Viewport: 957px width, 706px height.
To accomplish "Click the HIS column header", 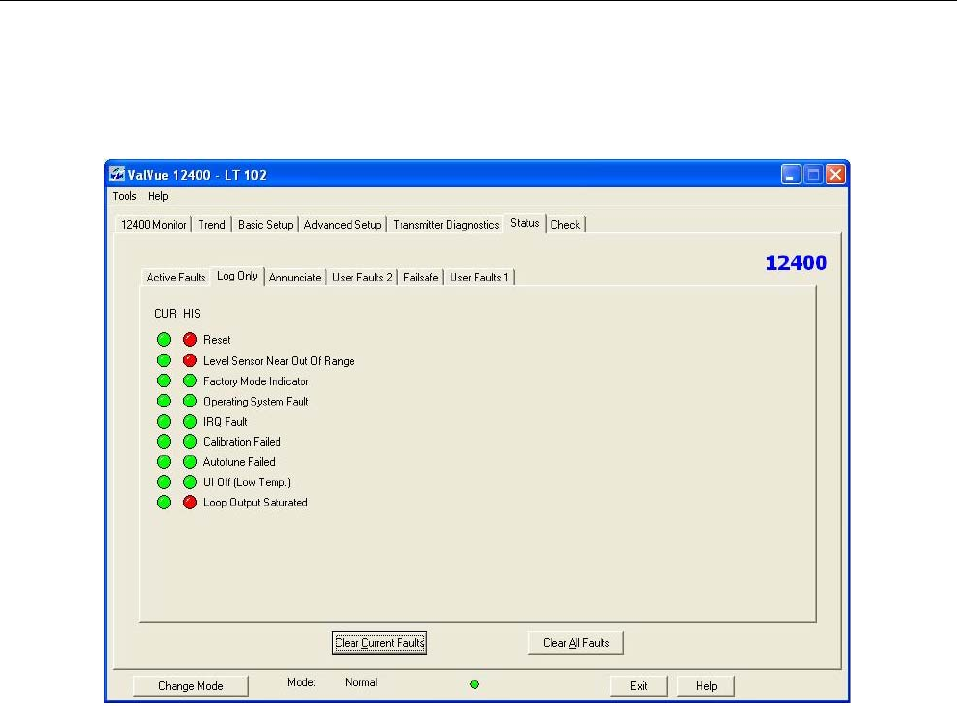I will point(192,314).
